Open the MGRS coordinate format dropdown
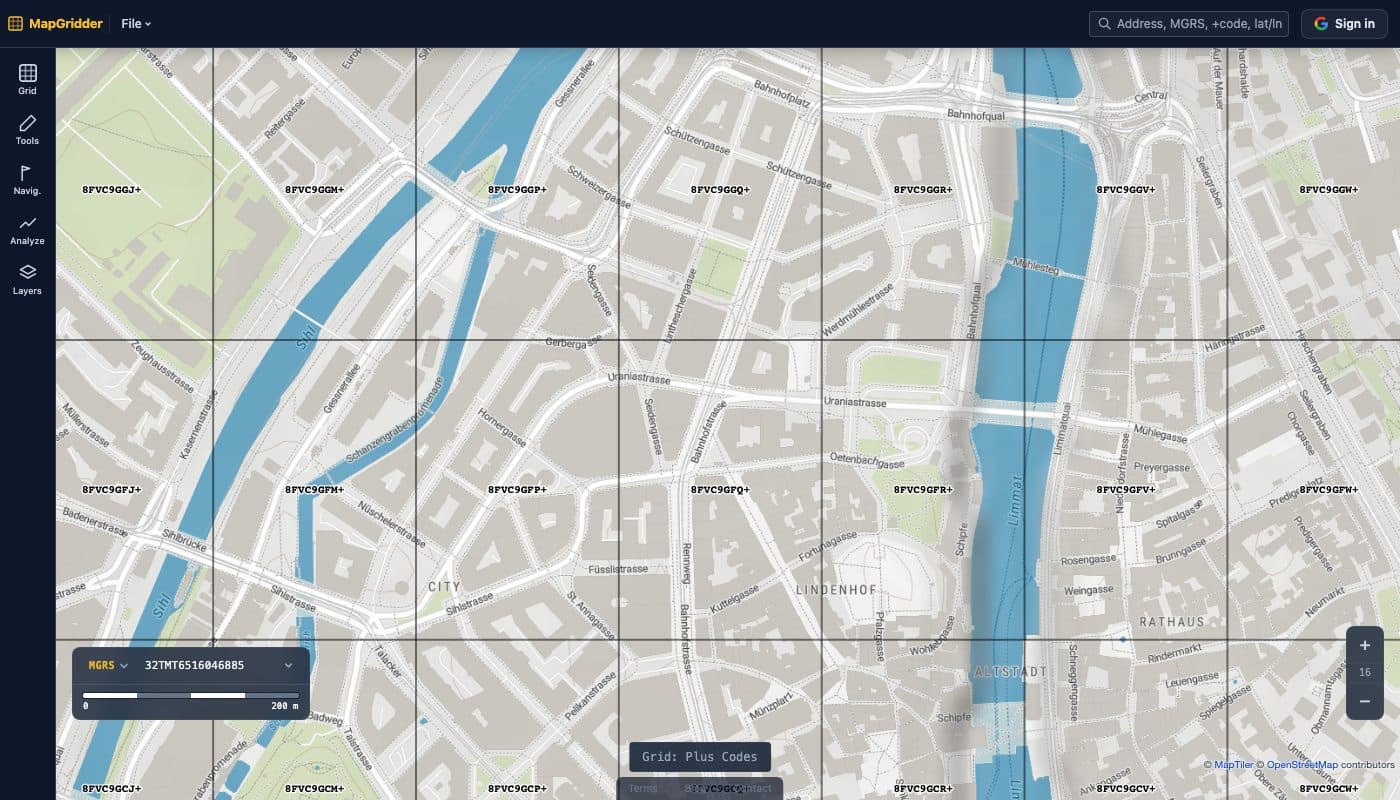Image resolution: width=1400 pixels, height=800 pixels. pos(108,665)
